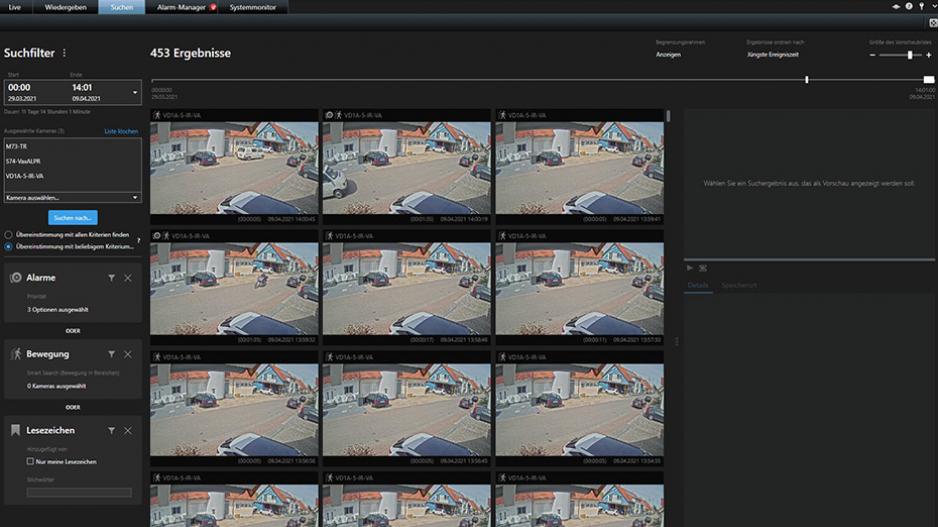Open the Alarme '3 Optionen ausgewählt' selector
This screenshot has height=527, width=938.
57,310
